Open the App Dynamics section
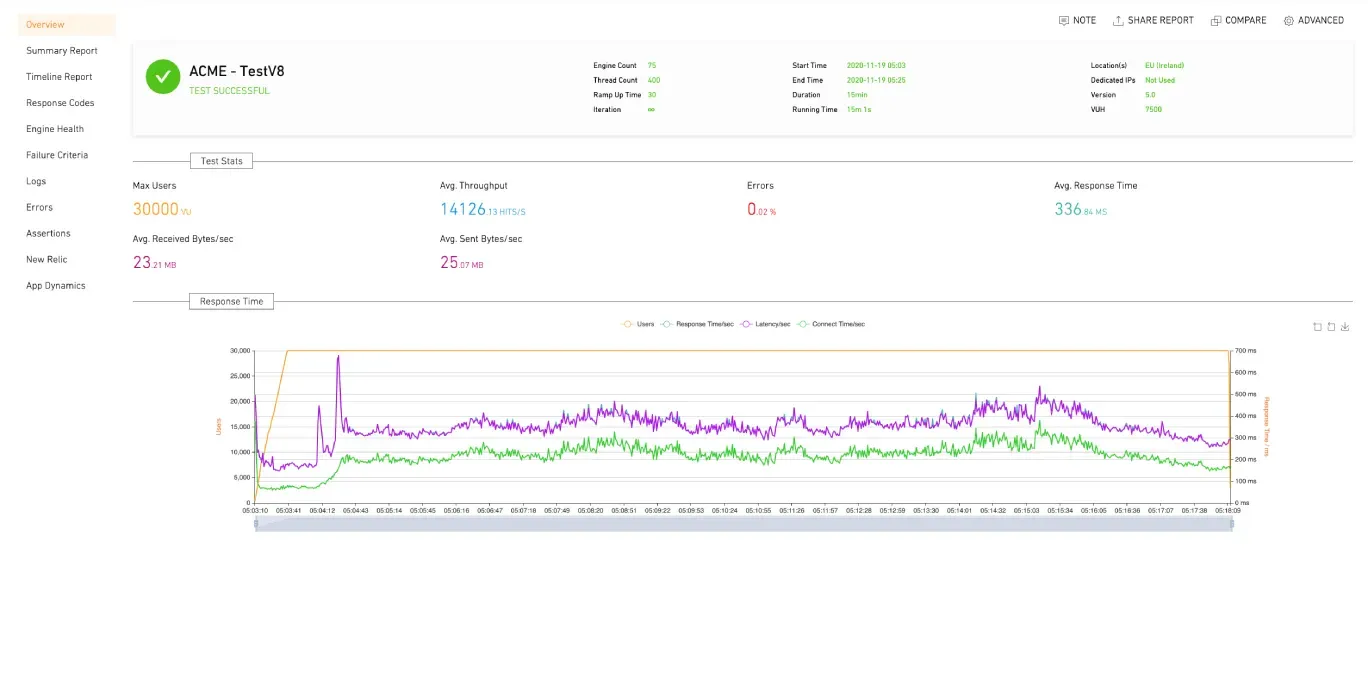Image resolution: width=1368 pixels, height=689 pixels. click(x=57, y=285)
